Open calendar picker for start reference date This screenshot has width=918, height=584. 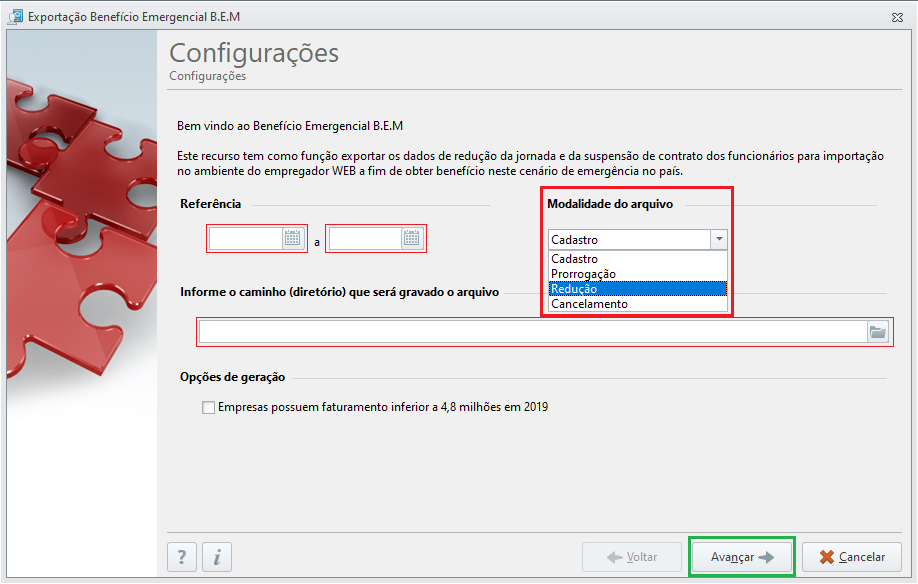coord(292,238)
